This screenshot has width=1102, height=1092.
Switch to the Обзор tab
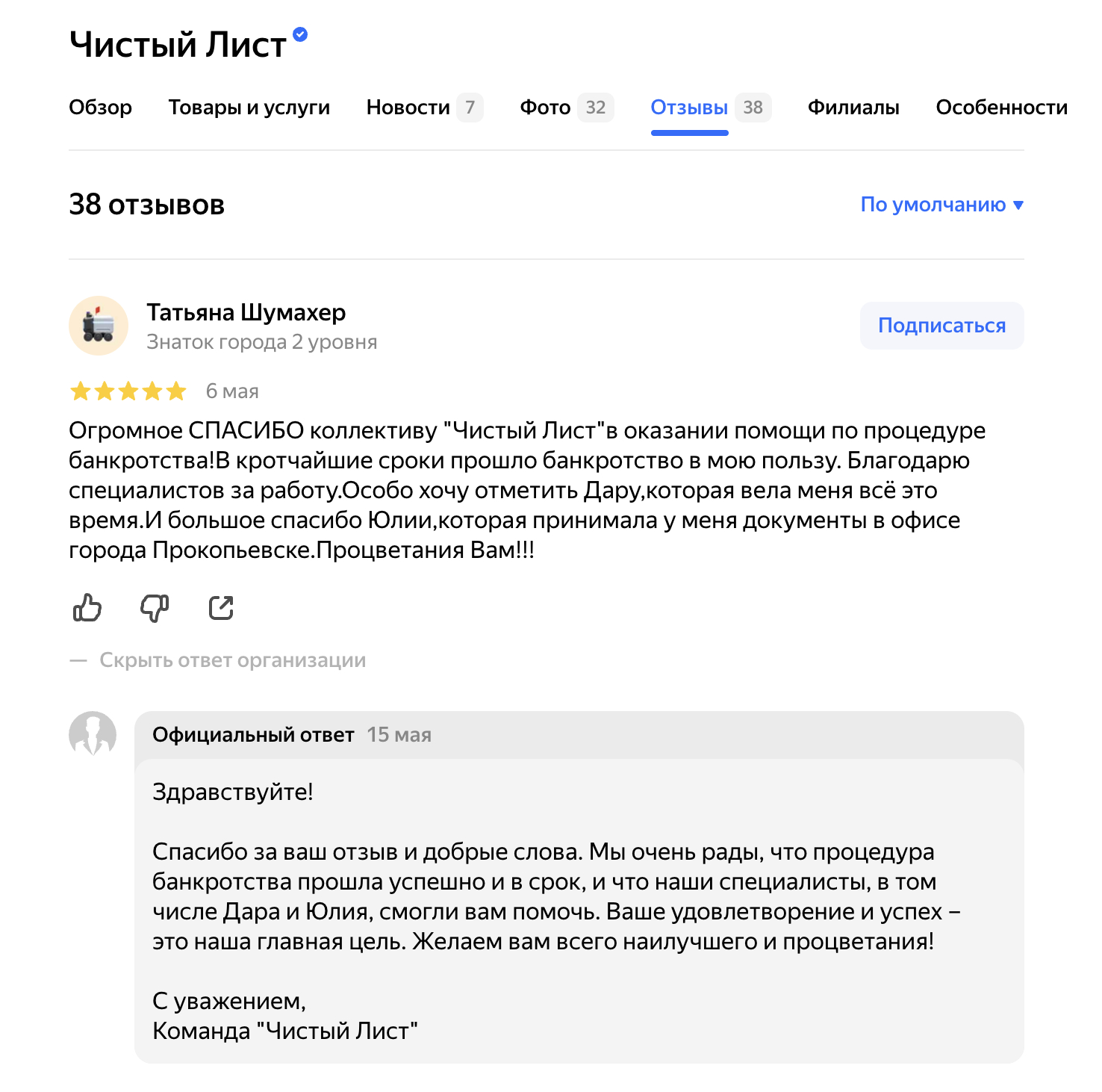pyautogui.click(x=100, y=108)
